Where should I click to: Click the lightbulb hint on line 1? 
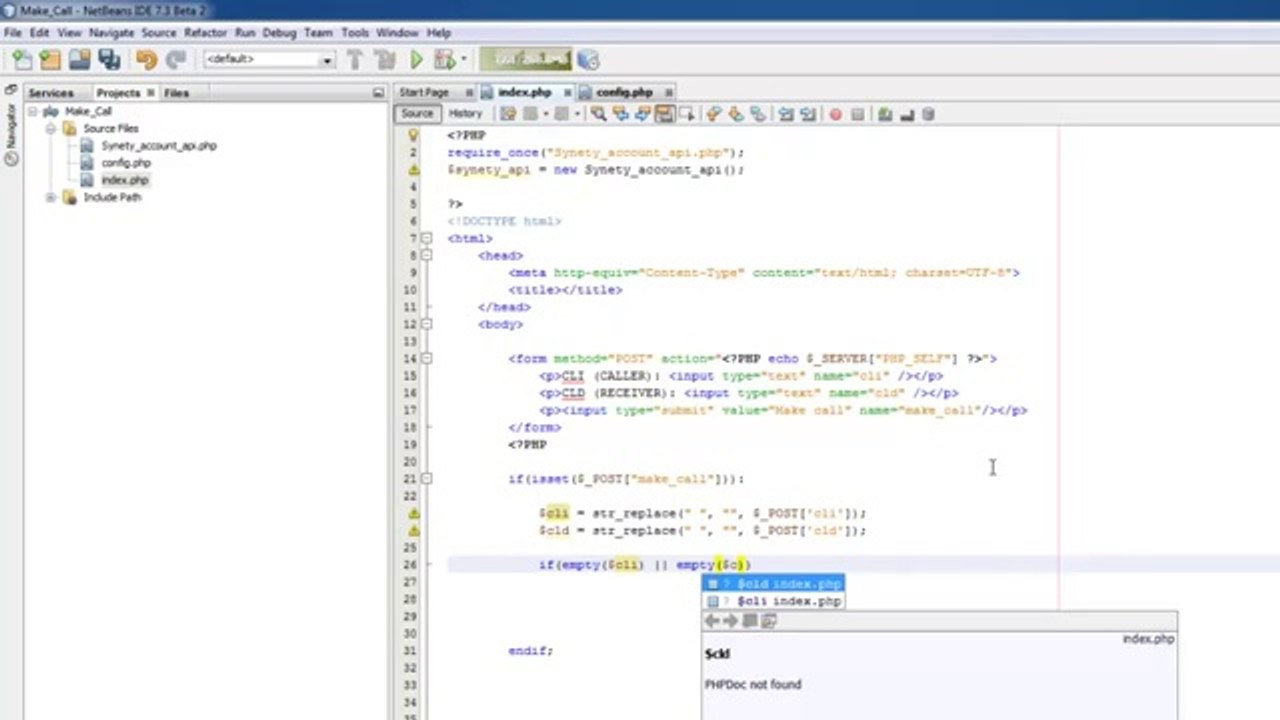tap(413, 135)
